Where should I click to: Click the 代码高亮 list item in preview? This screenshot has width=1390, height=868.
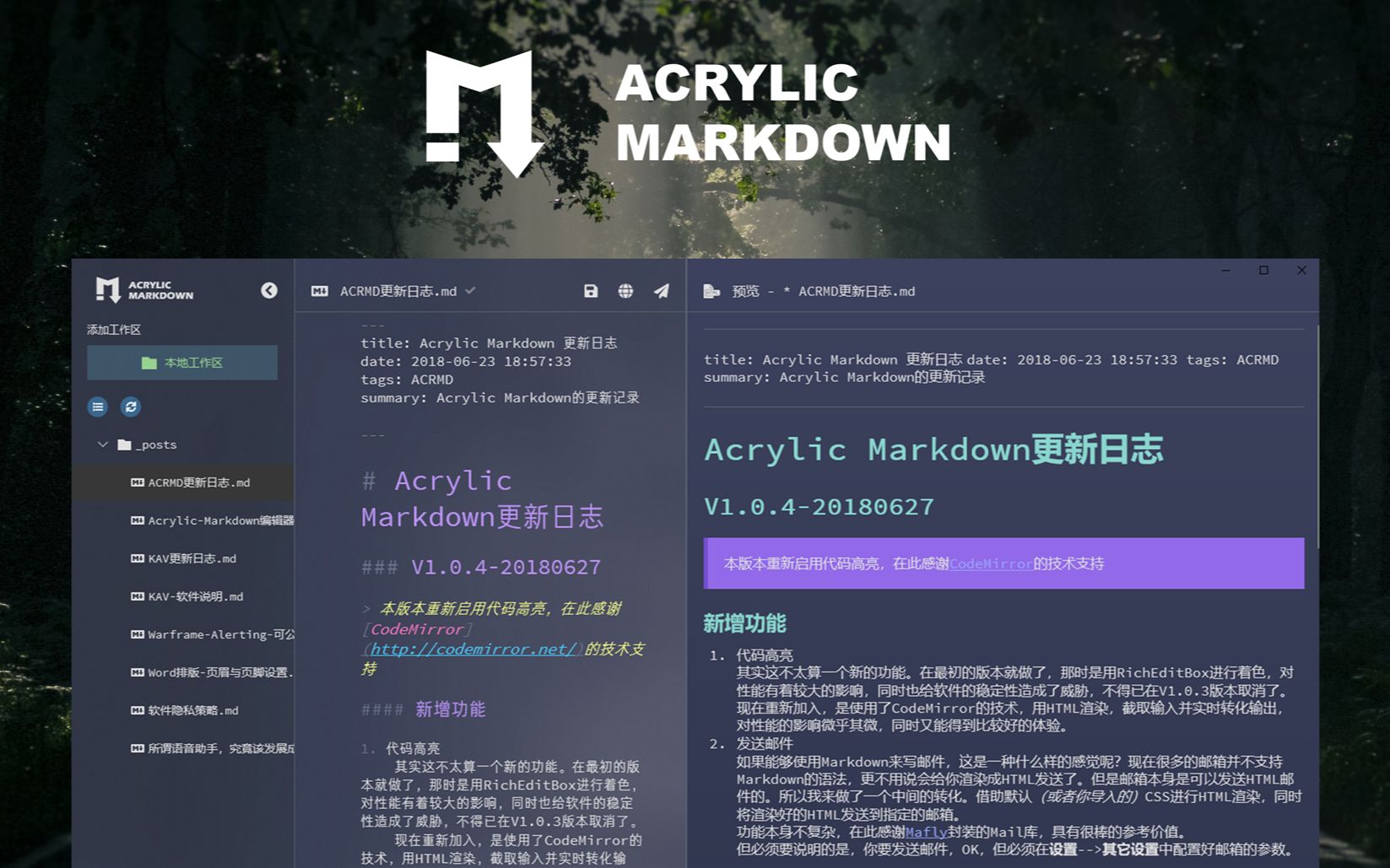765,655
